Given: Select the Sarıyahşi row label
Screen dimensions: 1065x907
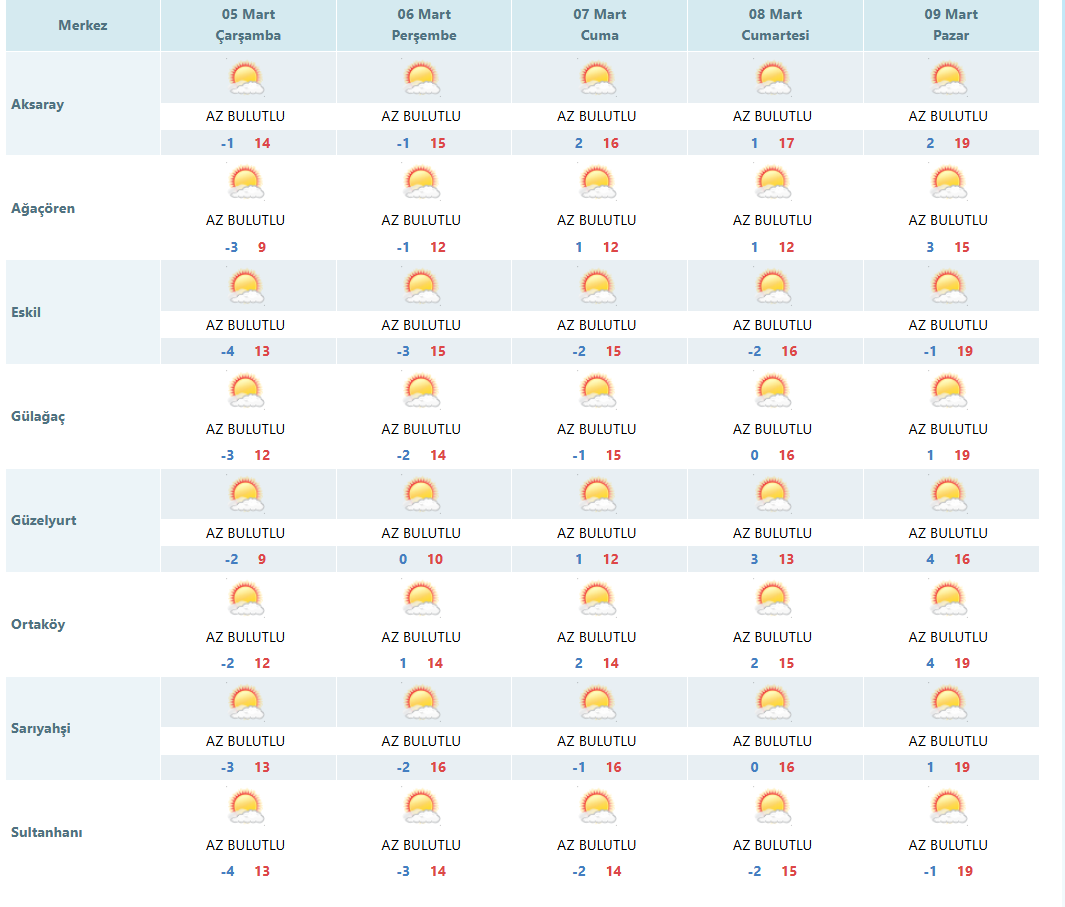Looking at the screenshot, I should click(41, 728).
